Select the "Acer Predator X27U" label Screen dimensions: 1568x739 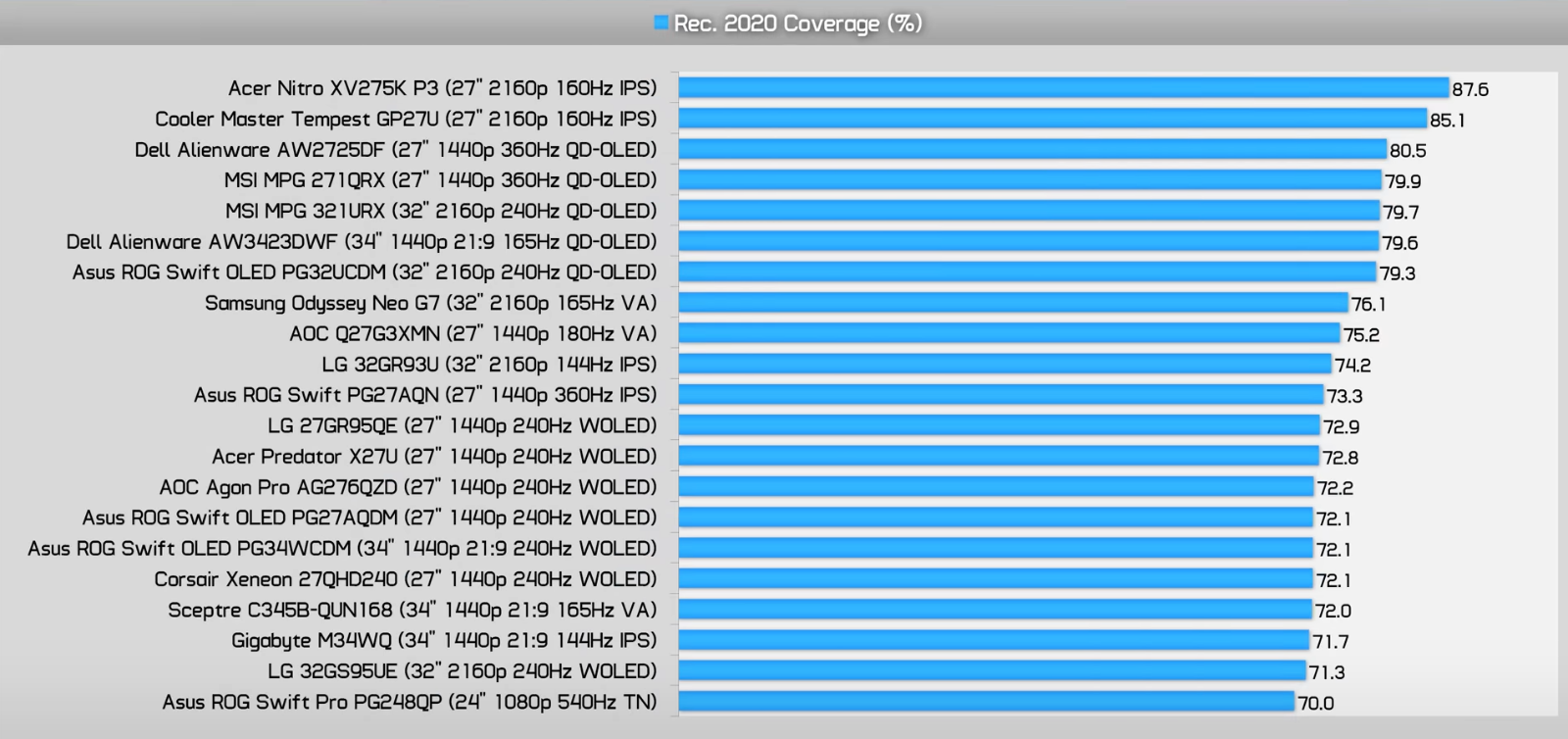pos(434,457)
